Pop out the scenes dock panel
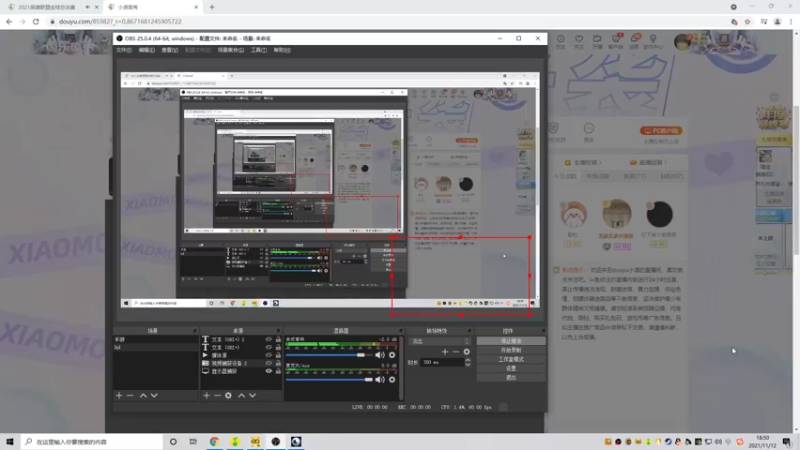Viewport: 800px width, 450px height. [x=194, y=331]
